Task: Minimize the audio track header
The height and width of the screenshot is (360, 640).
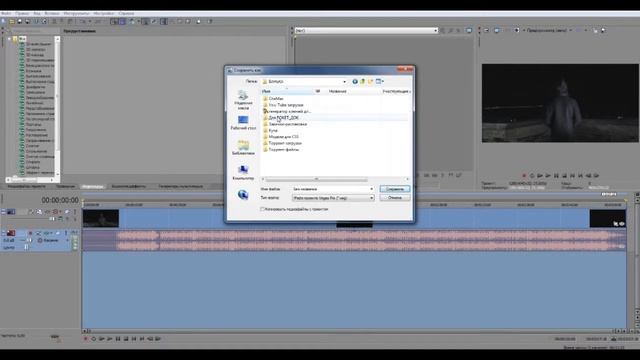Action: pos(3,233)
